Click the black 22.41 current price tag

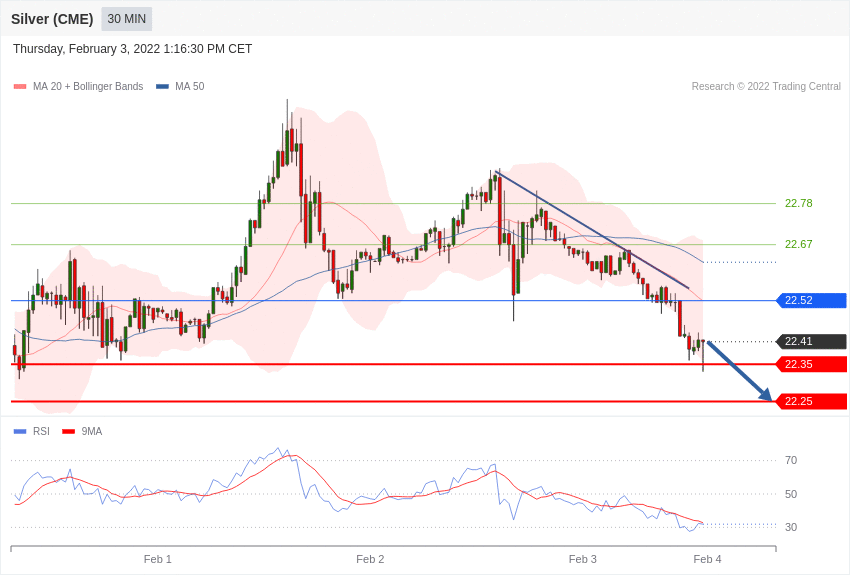pos(812,341)
